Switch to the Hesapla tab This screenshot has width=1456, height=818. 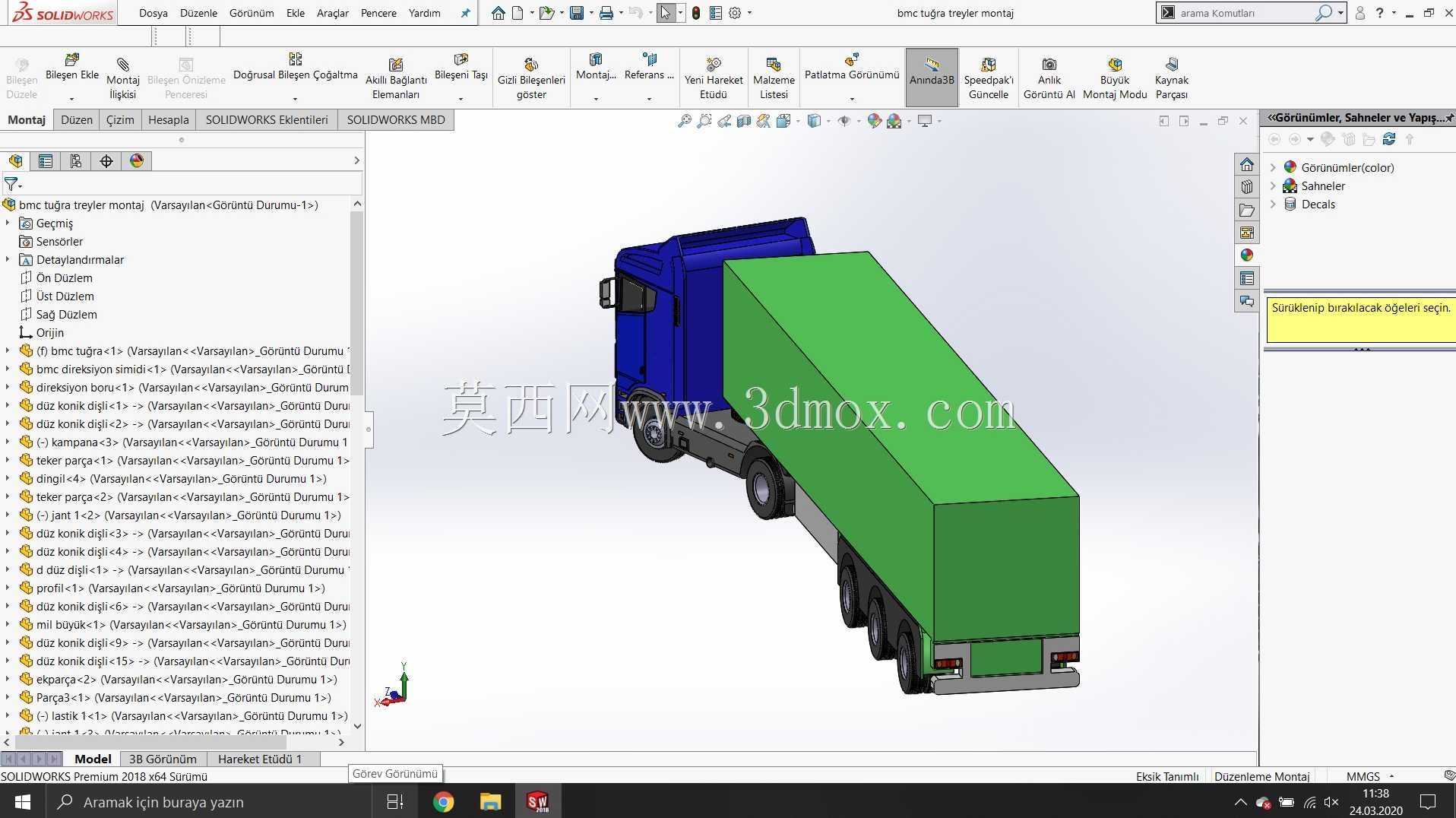(169, 120)
